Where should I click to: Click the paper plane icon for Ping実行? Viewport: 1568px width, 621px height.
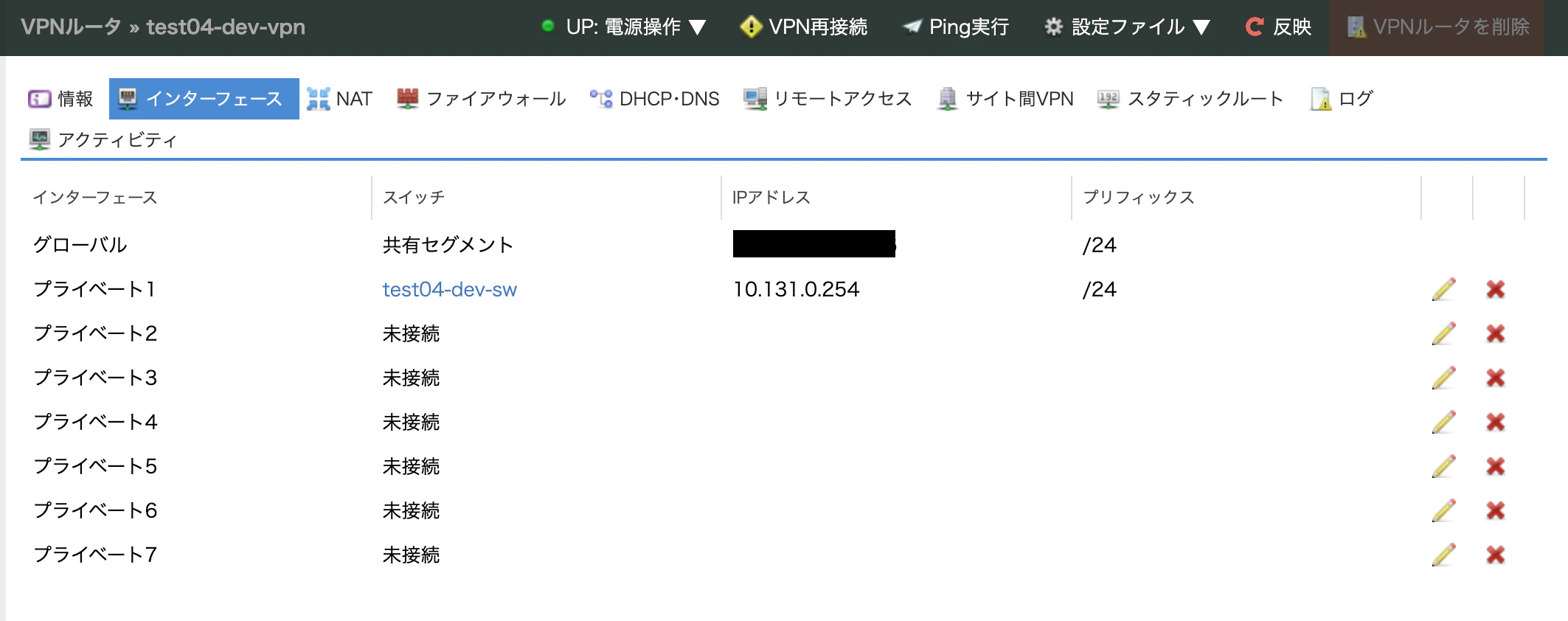[912, 27]
